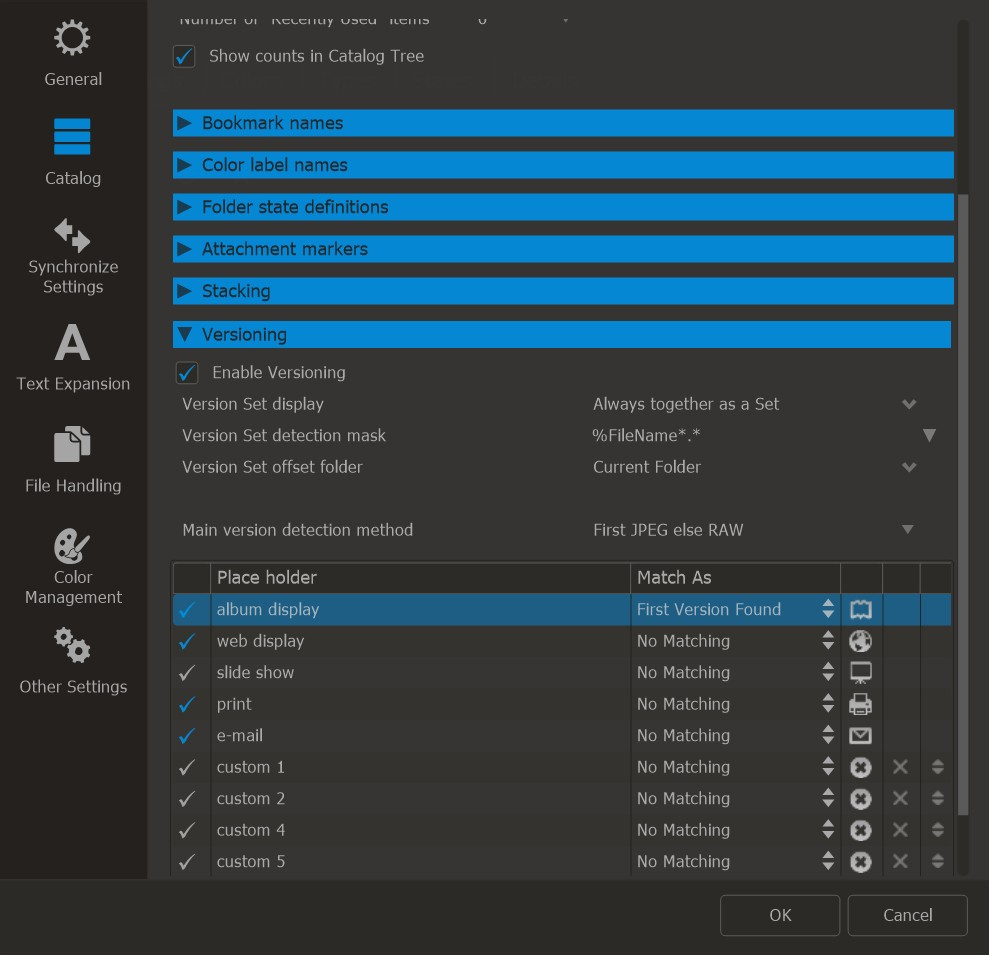Open Color Management palette icon

(x=72, y=546)
